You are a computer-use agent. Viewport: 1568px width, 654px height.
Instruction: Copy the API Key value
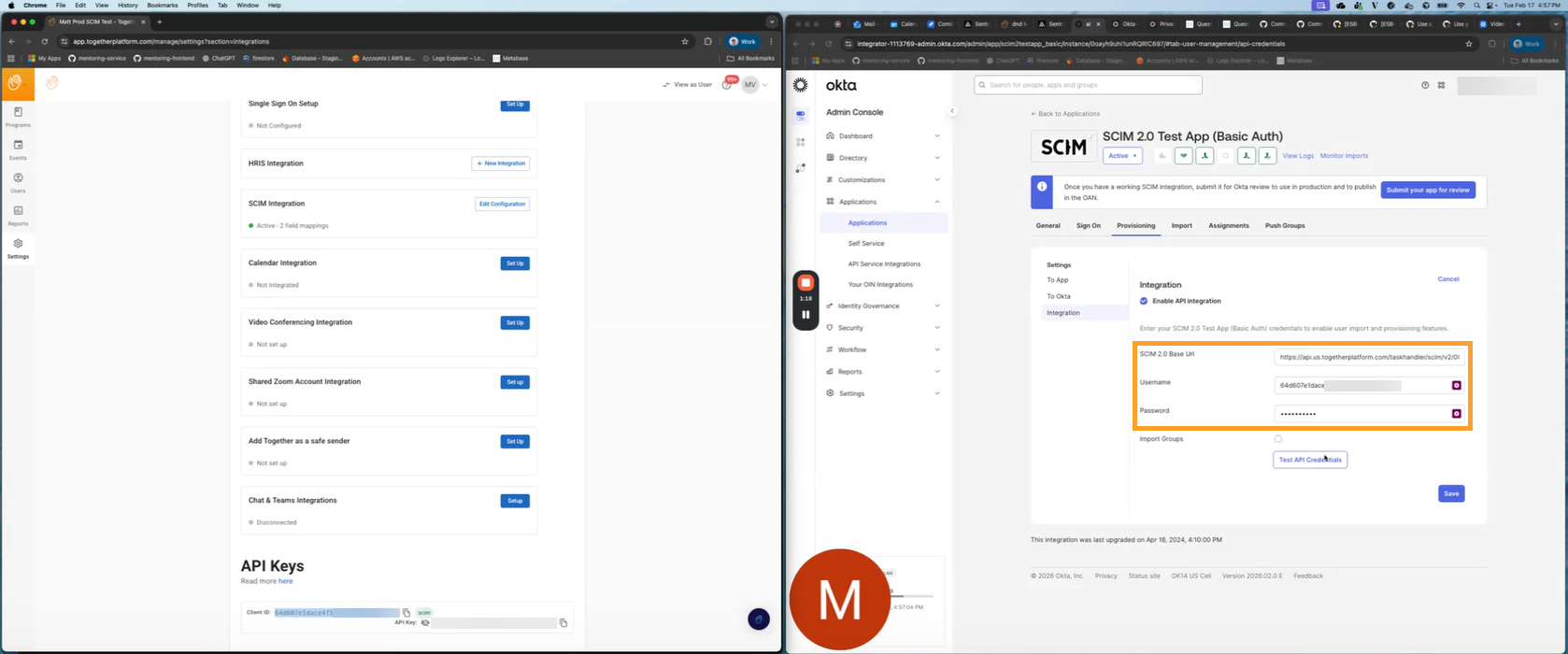point(563,622)
